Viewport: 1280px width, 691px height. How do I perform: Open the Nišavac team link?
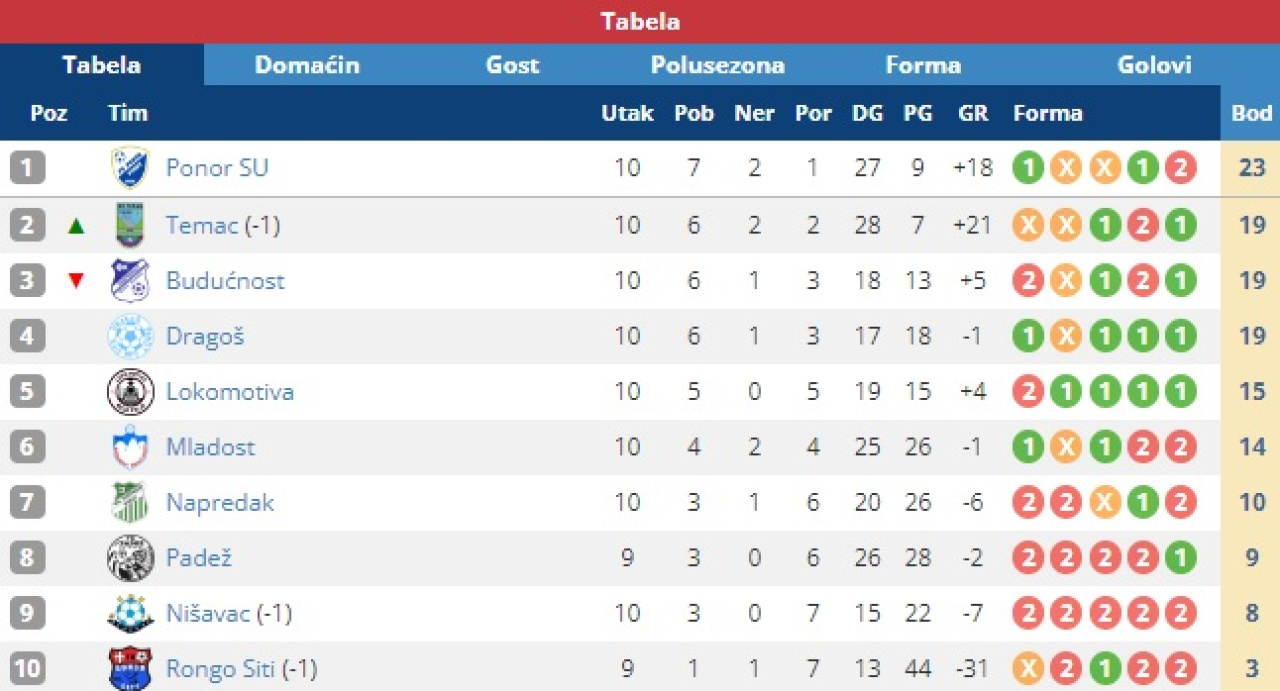208,613
